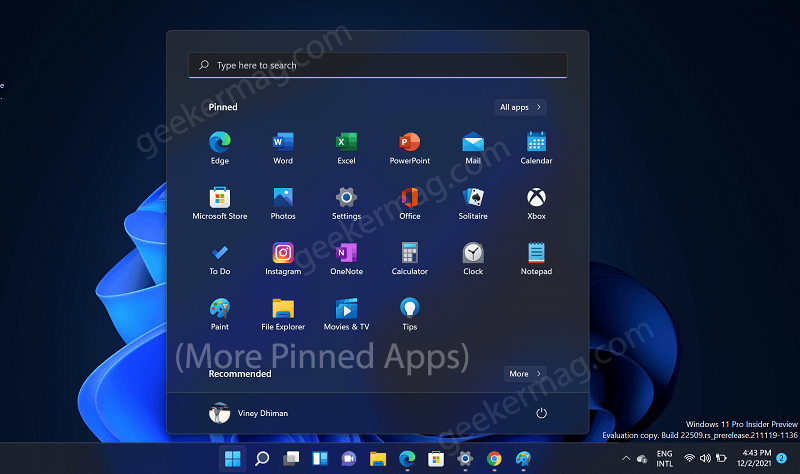Viewport: 800px width, 474px height.
Task: Open Edge from pinned apps
Action: [220, 147]
